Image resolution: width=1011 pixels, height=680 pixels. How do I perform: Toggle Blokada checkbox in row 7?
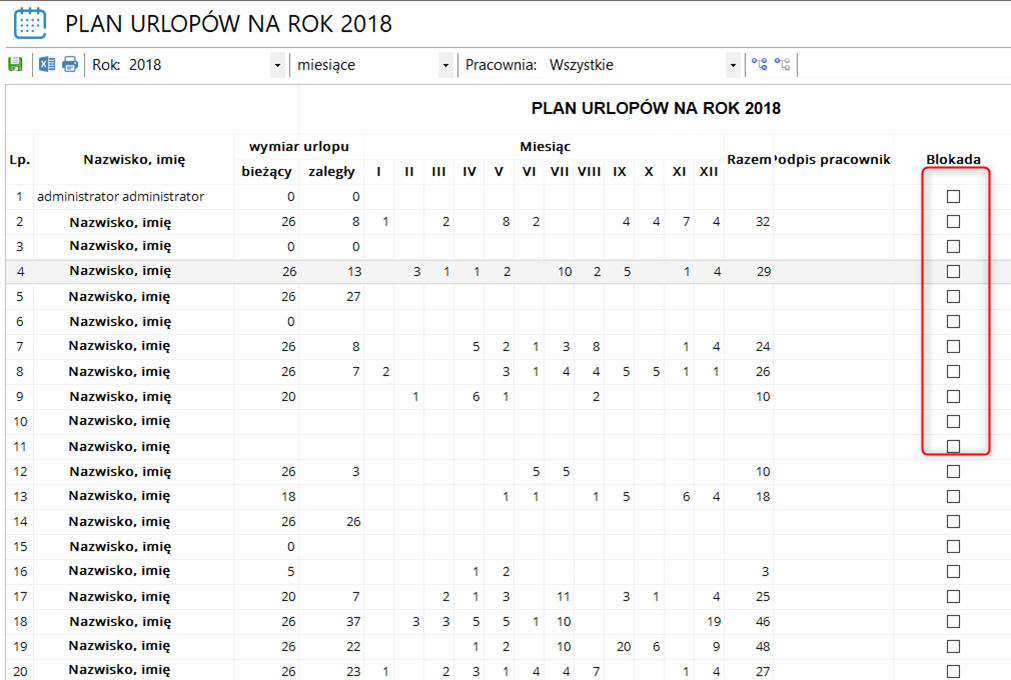point(953,346)
